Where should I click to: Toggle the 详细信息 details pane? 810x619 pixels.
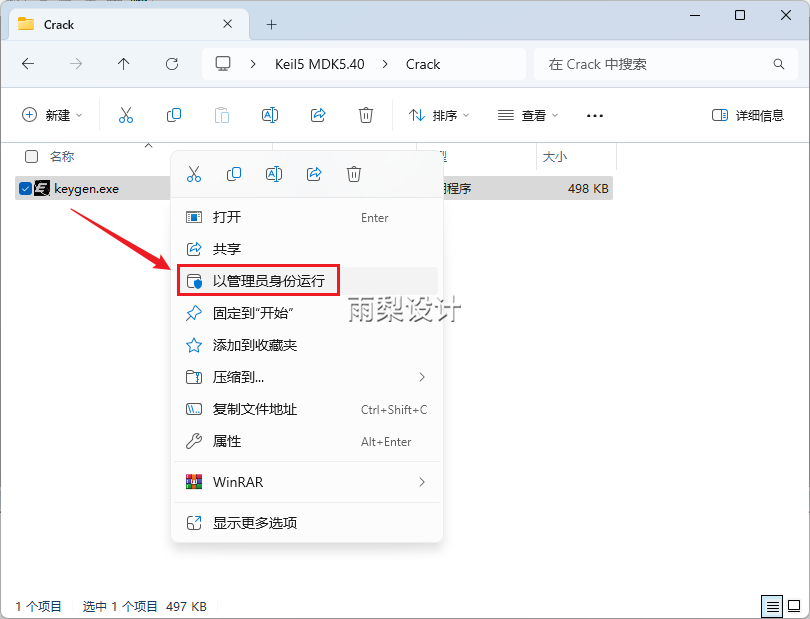748,115
